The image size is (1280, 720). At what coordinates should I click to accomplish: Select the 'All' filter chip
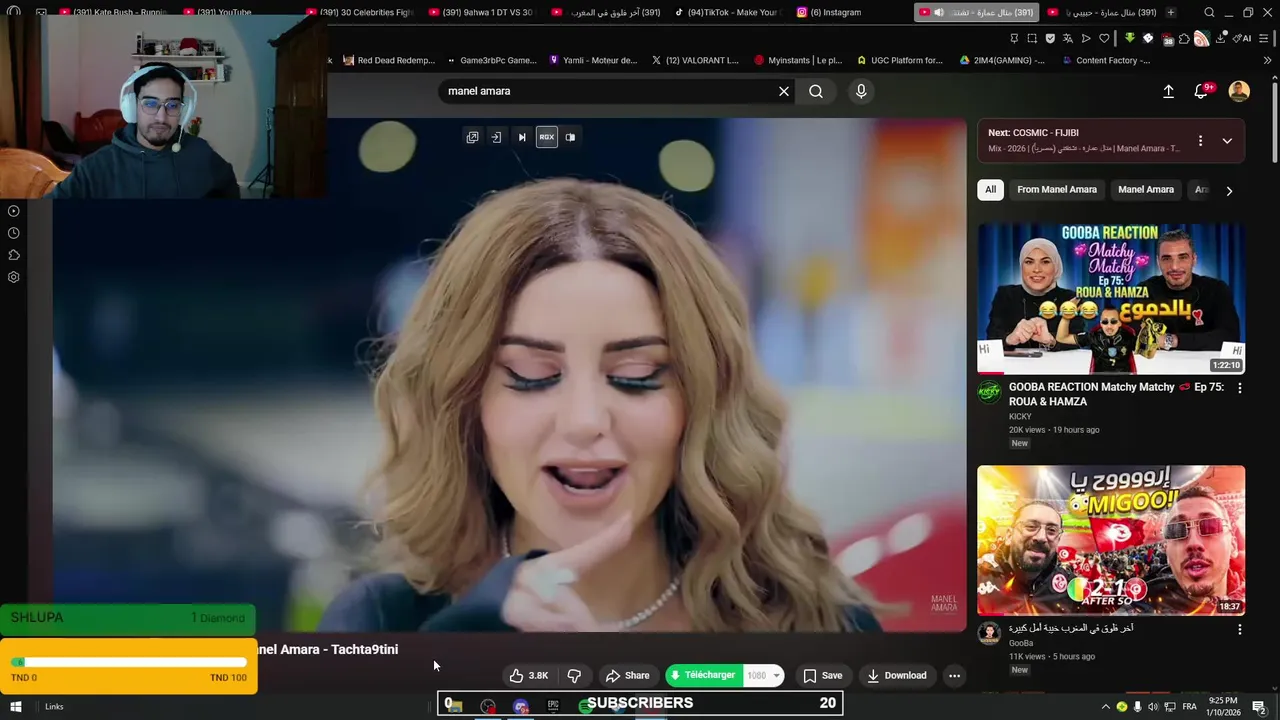click(x=990, y=189)
